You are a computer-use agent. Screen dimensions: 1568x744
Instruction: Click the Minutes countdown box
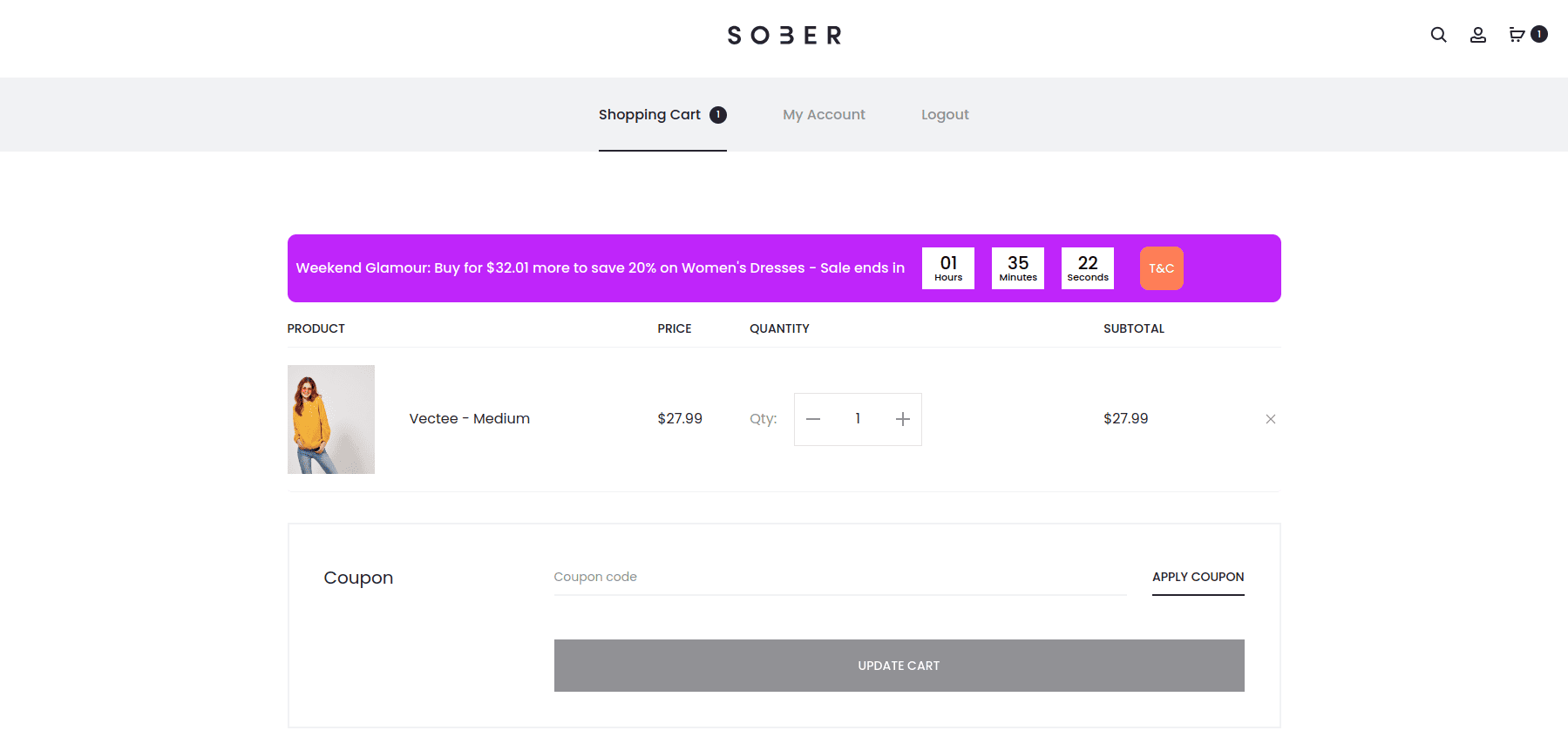tap(1018, 268)
